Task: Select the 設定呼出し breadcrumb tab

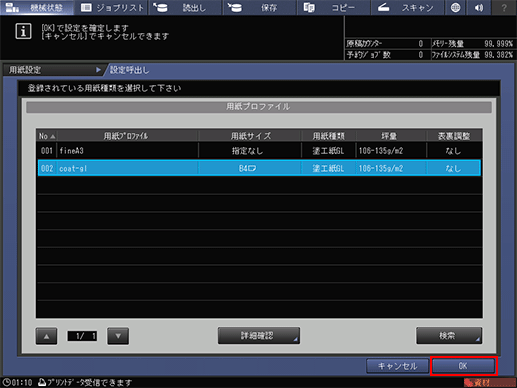Action: coord(130,70)
